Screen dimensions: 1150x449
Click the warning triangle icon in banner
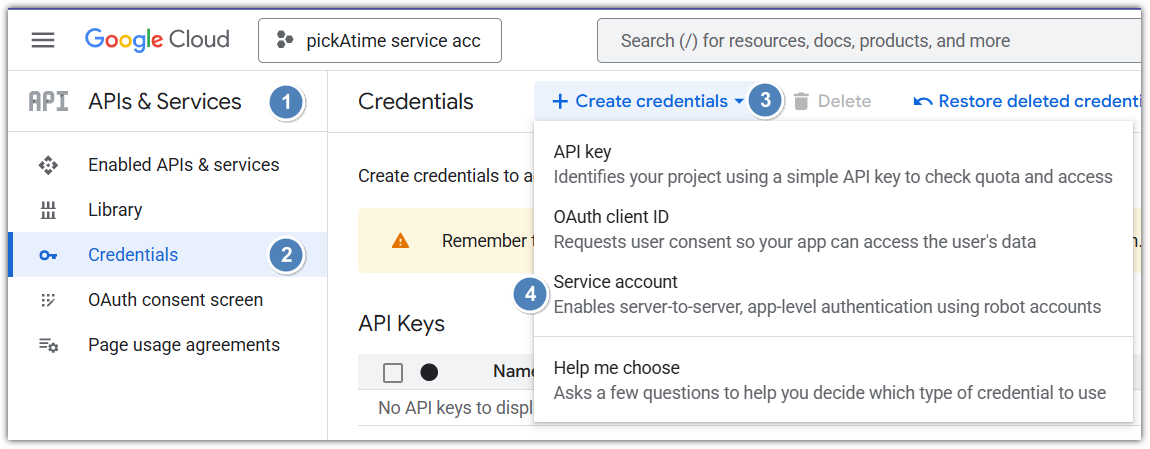pos(400,241)
